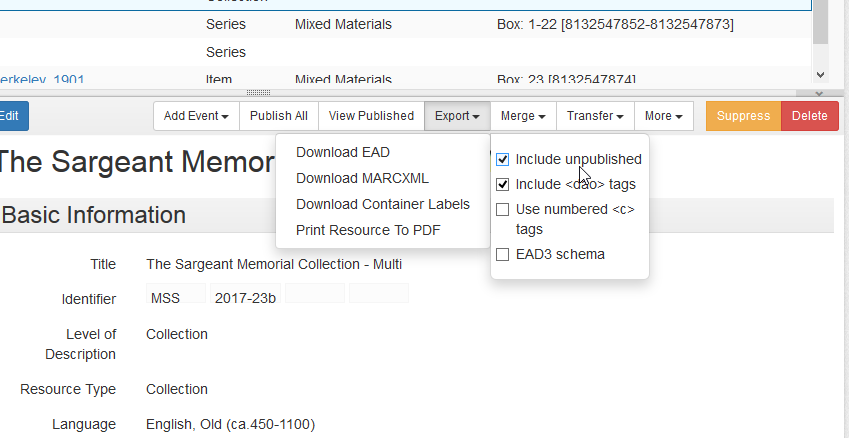Uncheck the Include dao tags checkbox
Screen dimensions: 849x438
[503, 184]
